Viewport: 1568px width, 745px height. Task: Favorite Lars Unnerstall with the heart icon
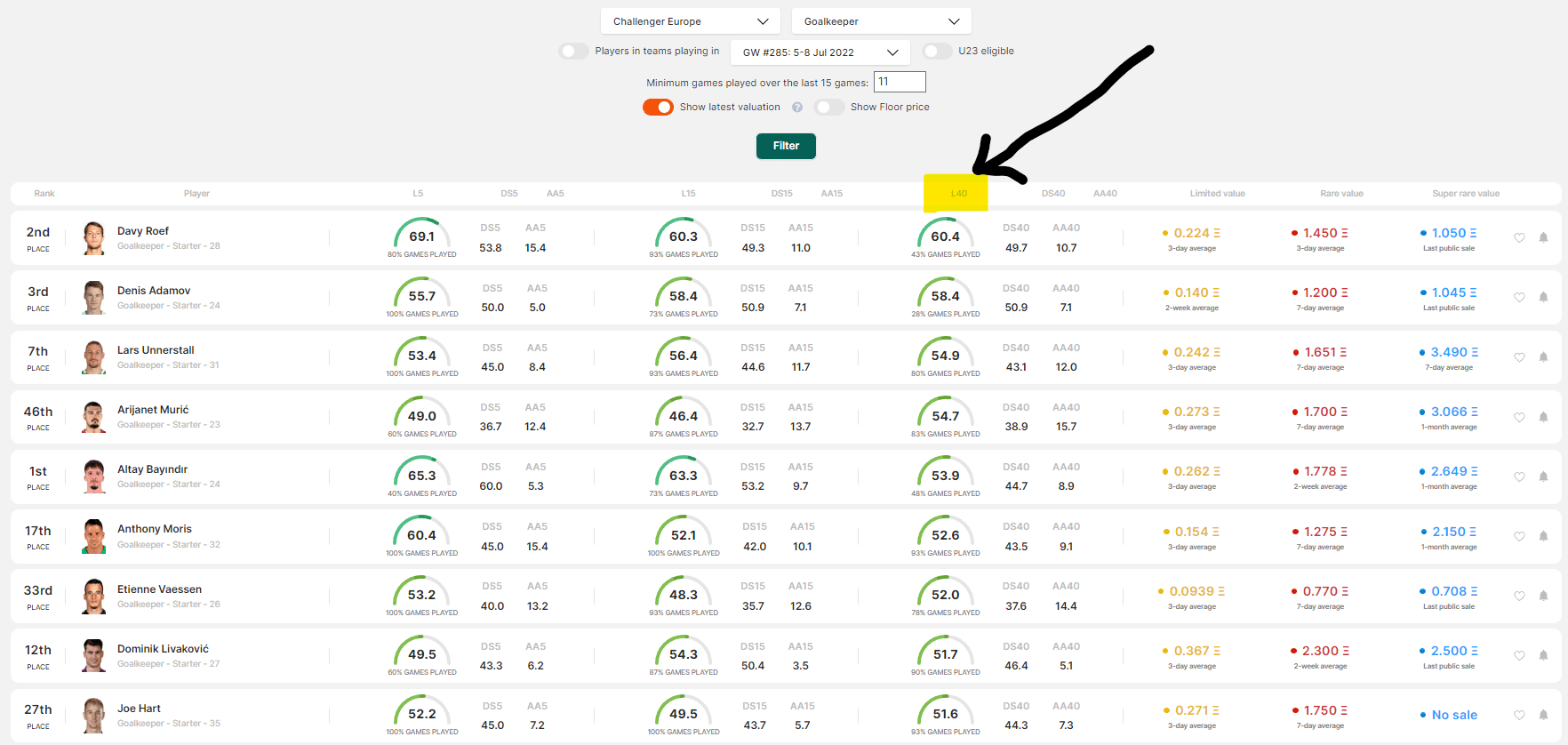pos(1519,356)
